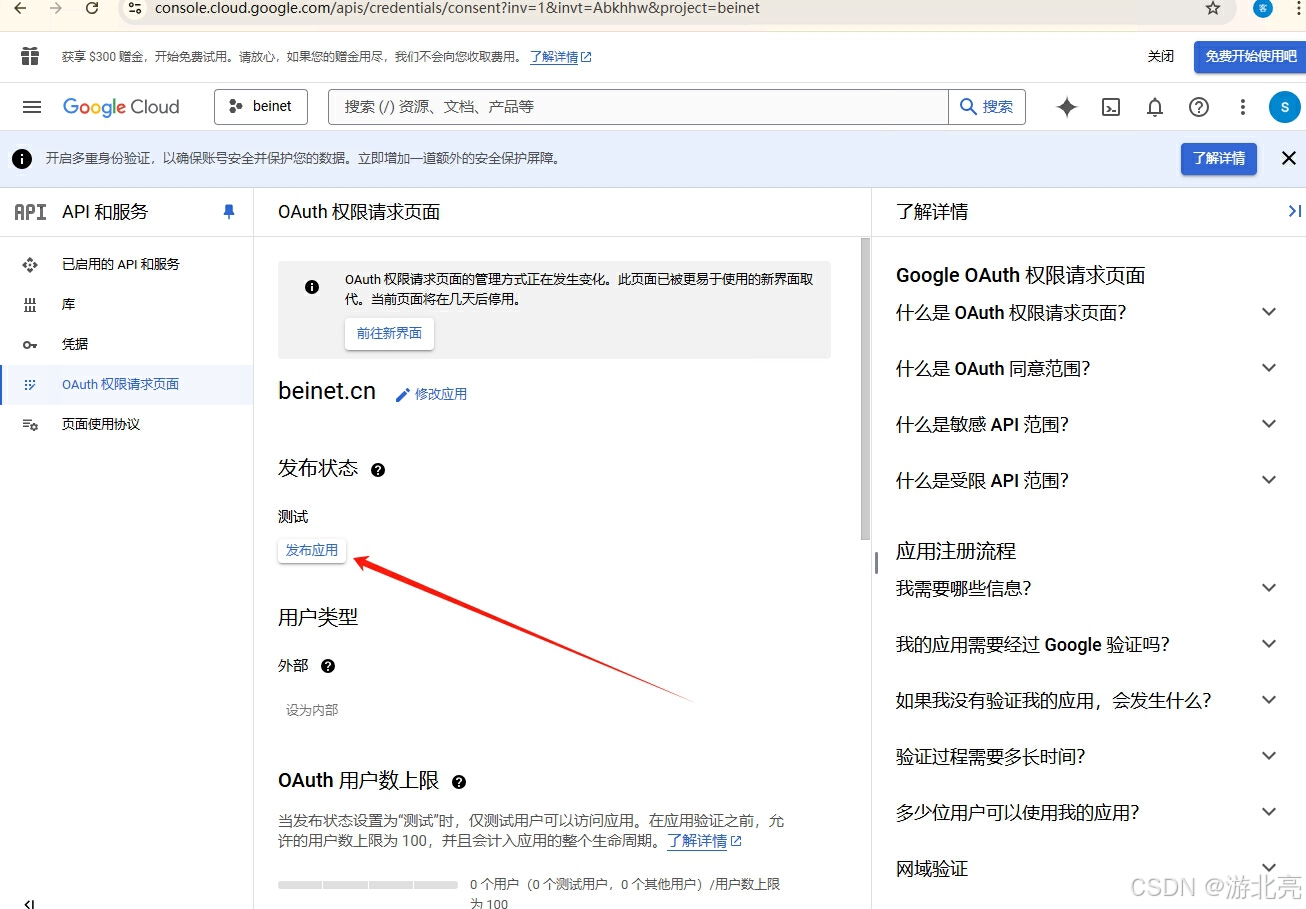Click the info icon in security banner
Image resolution: width=1306 pixels, height=909 pixels.
point(21,158)
